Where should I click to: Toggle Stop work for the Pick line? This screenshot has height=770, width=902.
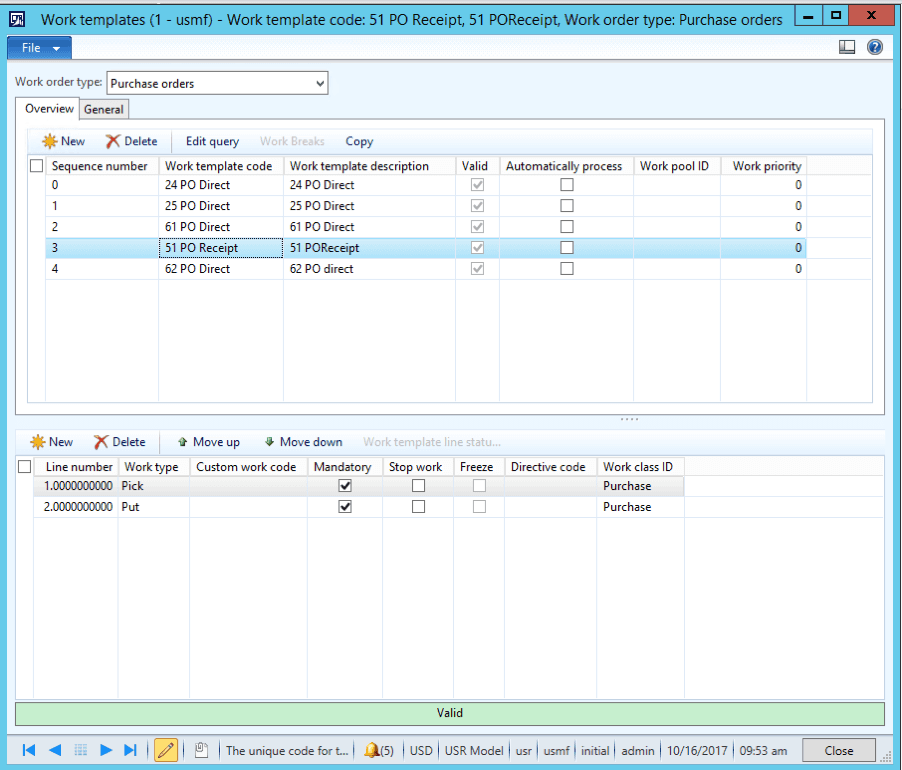tap(418, 486)
